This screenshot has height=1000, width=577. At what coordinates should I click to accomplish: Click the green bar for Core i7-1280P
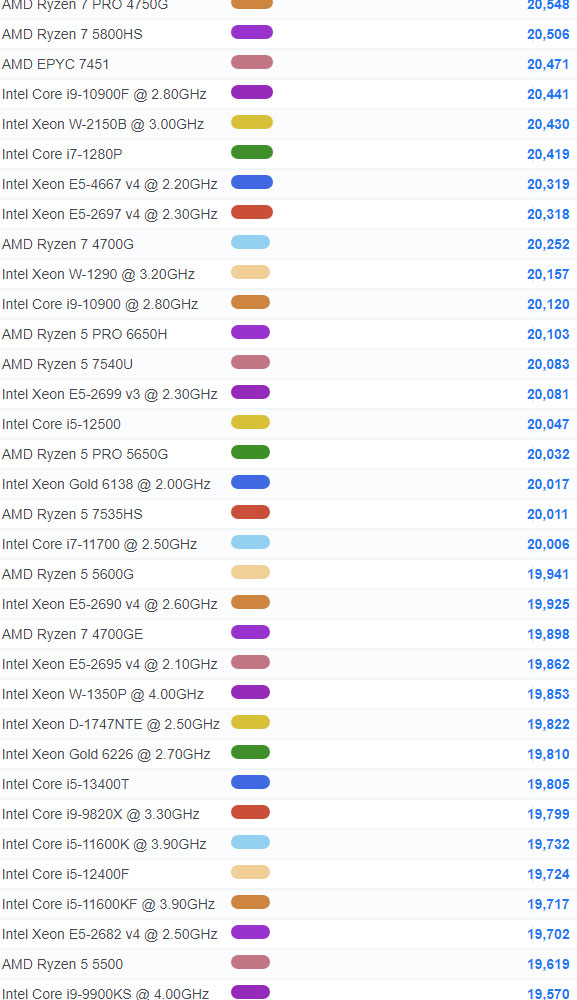tap(252, 152)
